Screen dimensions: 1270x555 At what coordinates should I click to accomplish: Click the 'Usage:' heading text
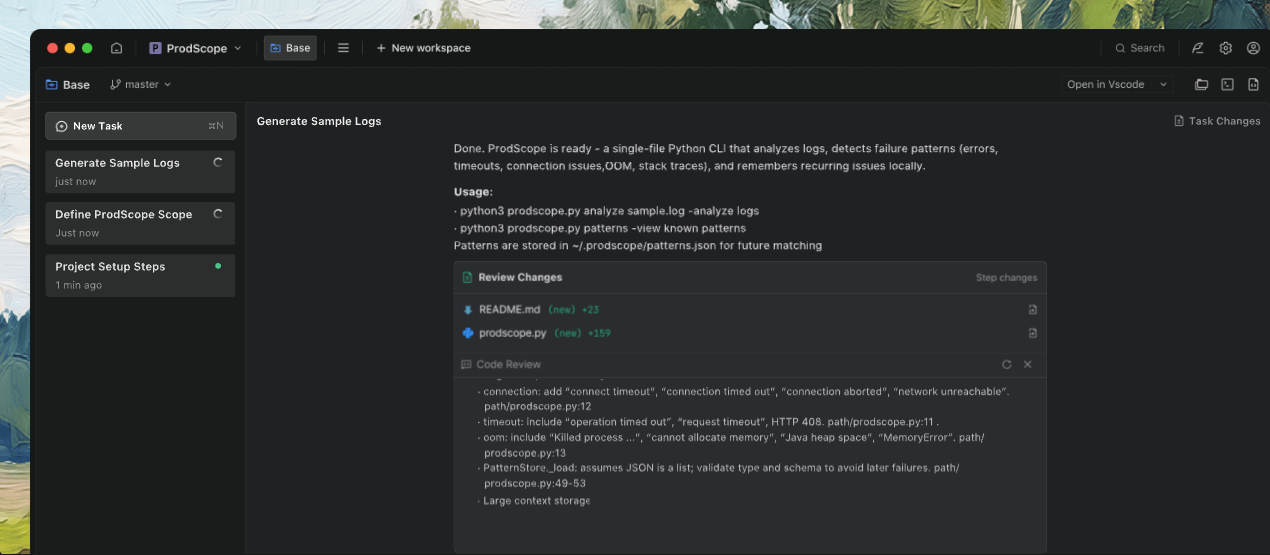click(x=473, y=192)
